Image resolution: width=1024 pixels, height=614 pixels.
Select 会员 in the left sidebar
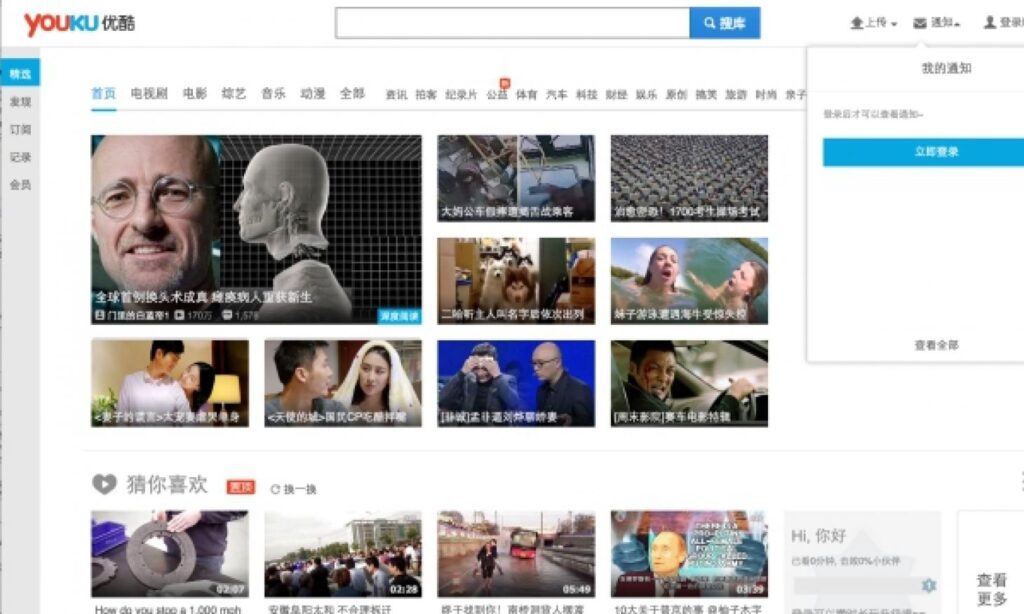(20, 185)
